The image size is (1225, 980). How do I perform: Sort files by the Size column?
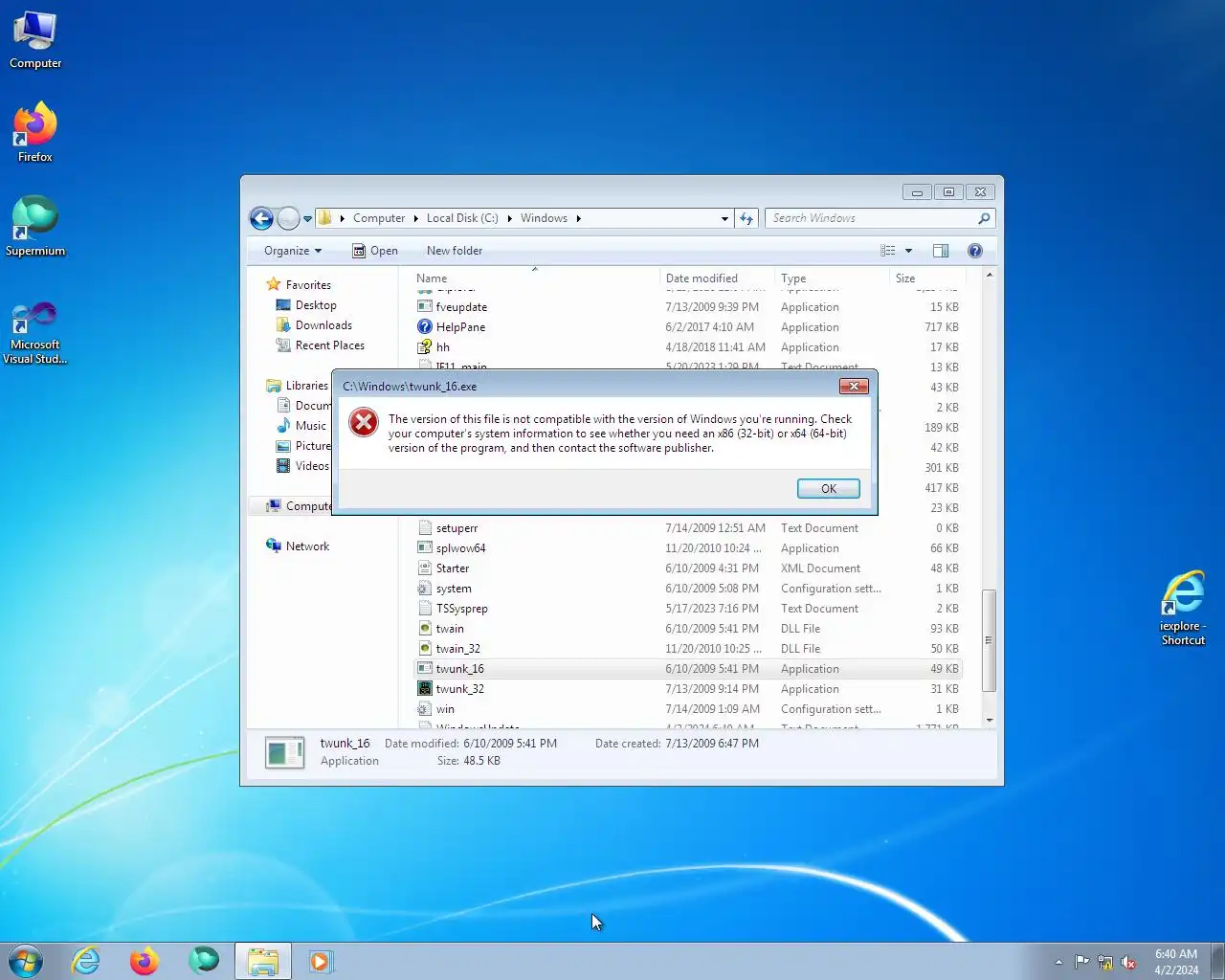pos(926,278)
